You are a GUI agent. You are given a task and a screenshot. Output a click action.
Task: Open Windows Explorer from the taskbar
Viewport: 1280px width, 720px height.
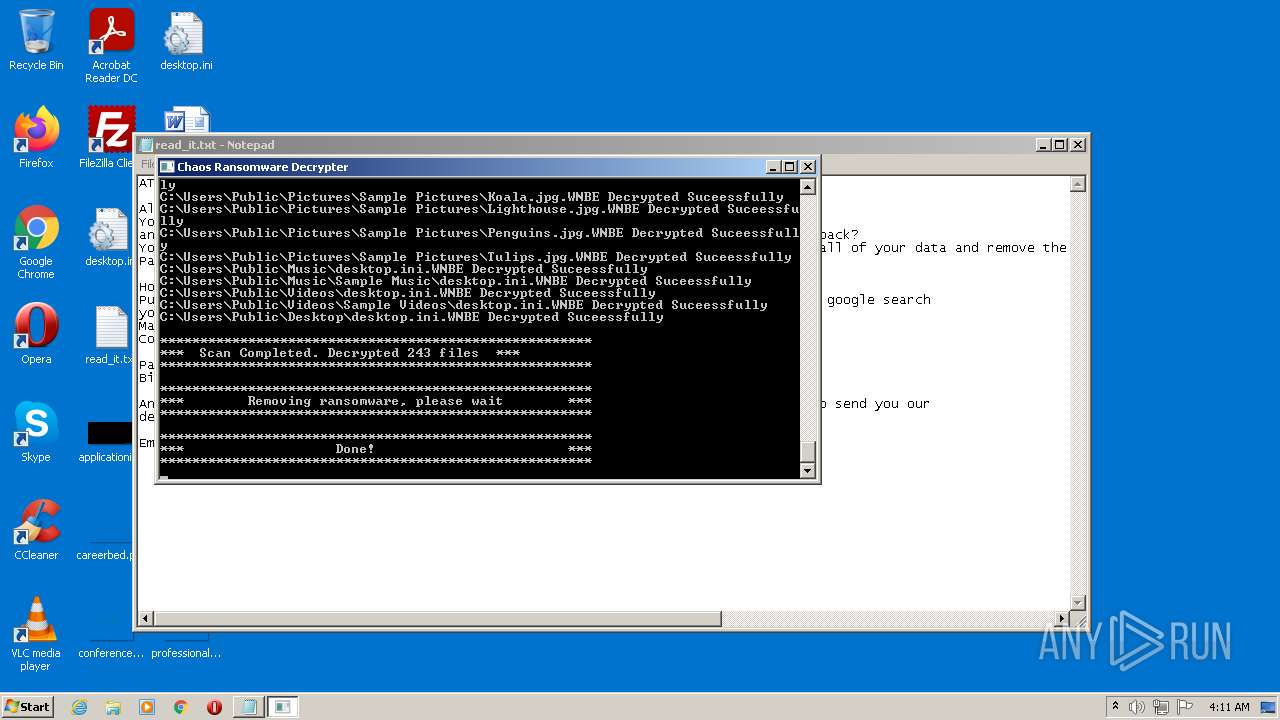click(x=113, y=707)
